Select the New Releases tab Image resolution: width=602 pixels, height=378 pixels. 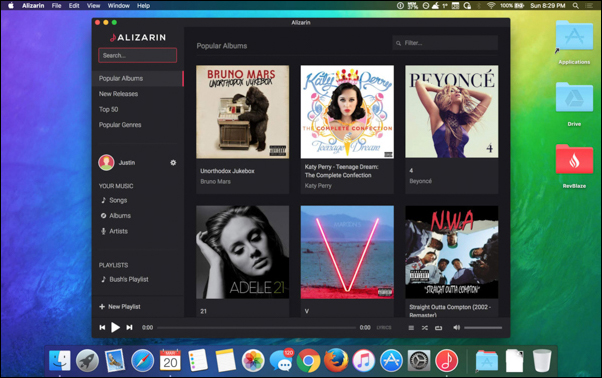coord(118,94)
